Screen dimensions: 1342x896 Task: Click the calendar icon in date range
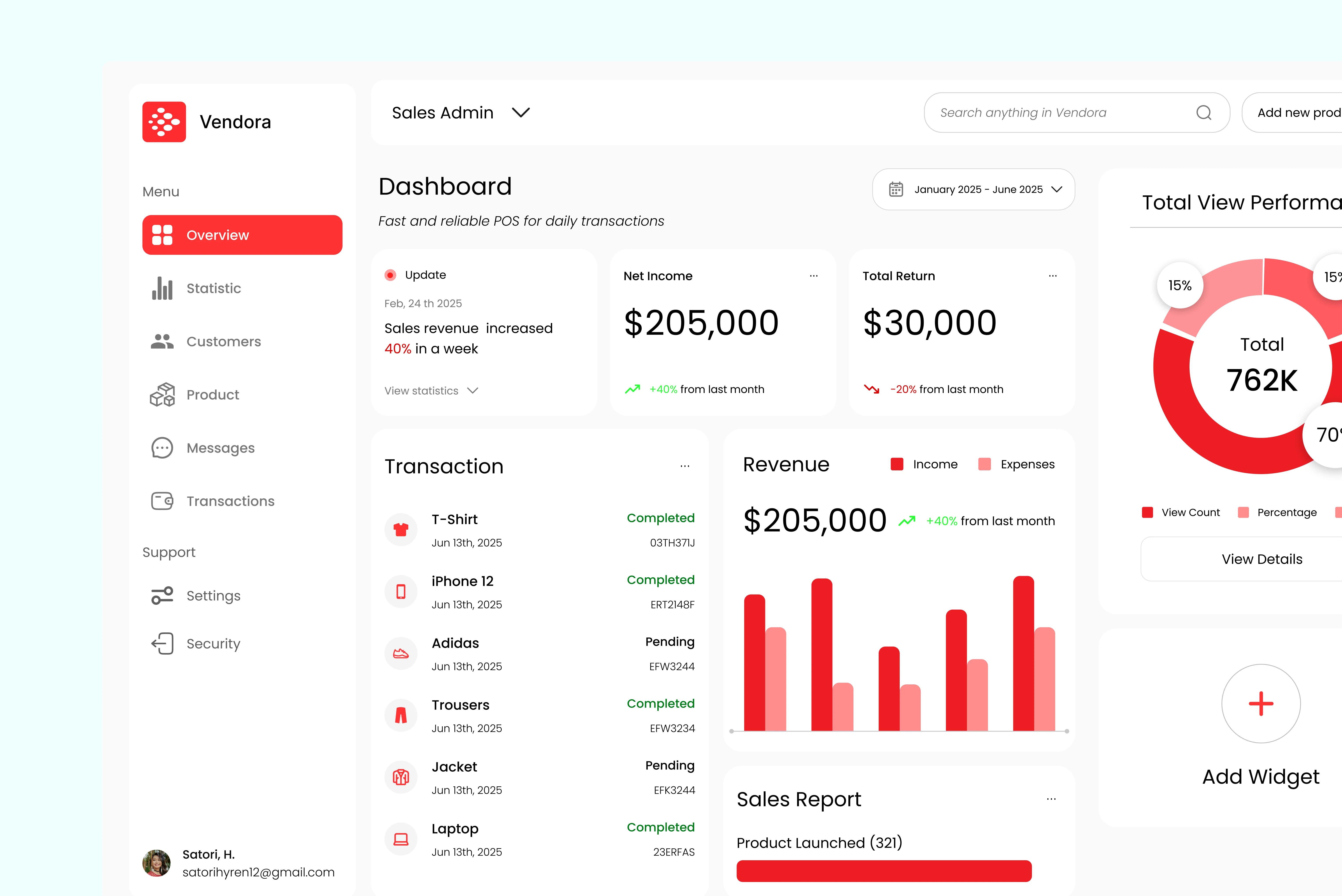[895, 189]
